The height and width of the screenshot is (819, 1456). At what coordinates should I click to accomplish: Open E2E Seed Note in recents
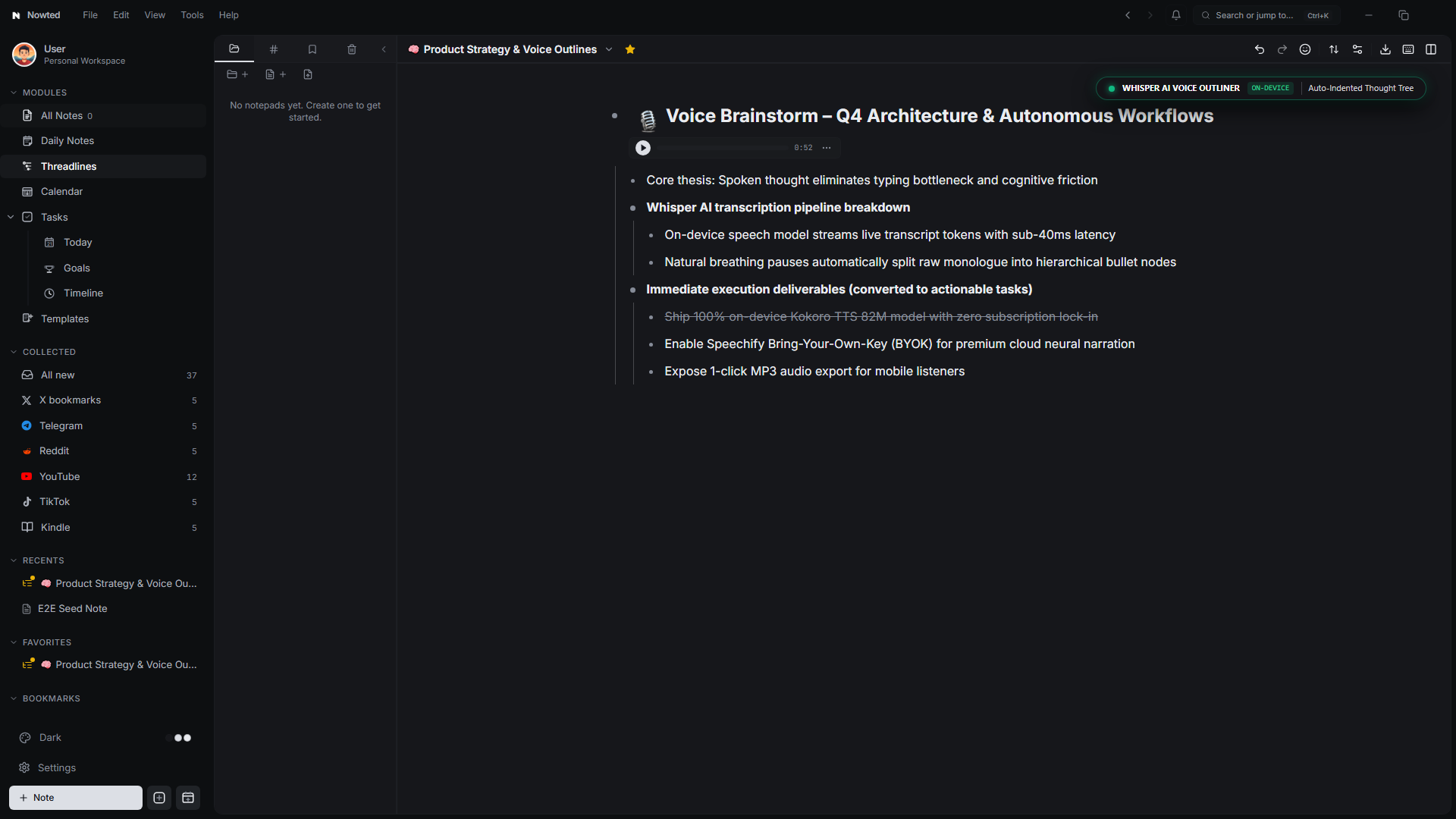[103, 609]
